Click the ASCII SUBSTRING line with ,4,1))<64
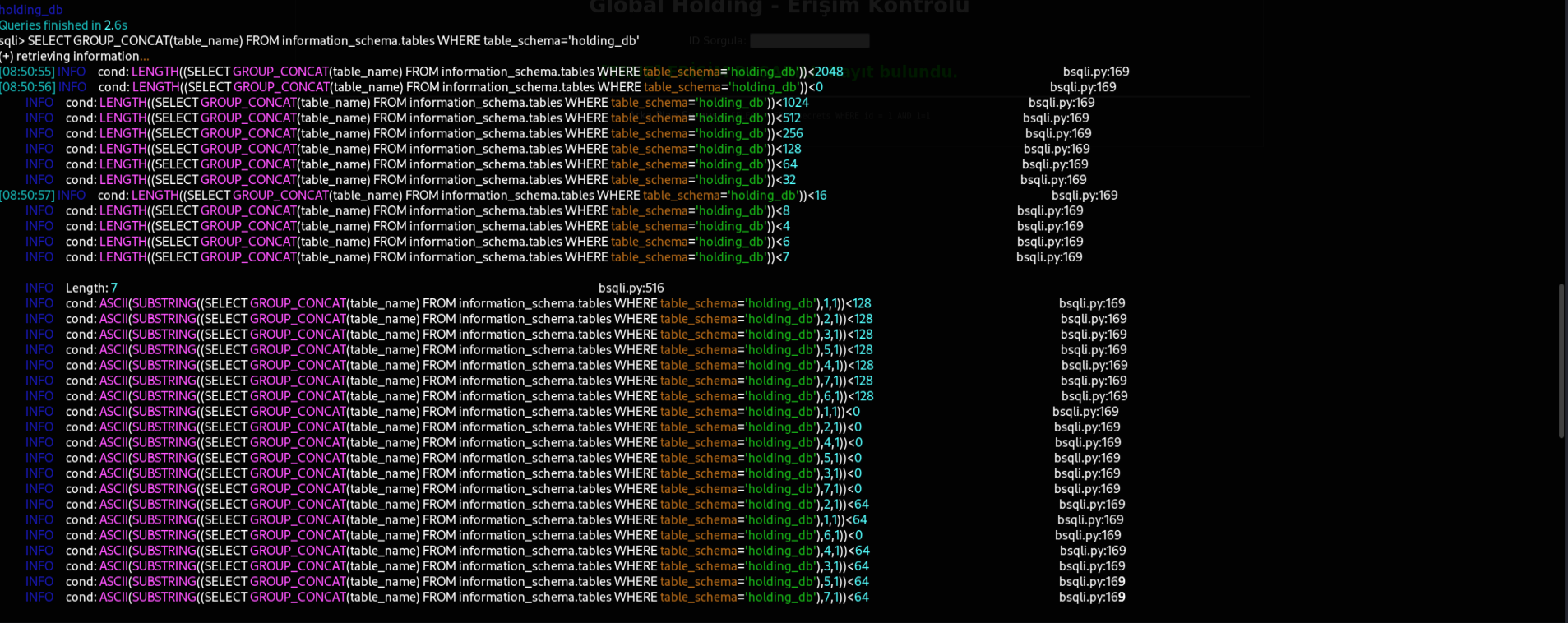 [x=468, y=551]
